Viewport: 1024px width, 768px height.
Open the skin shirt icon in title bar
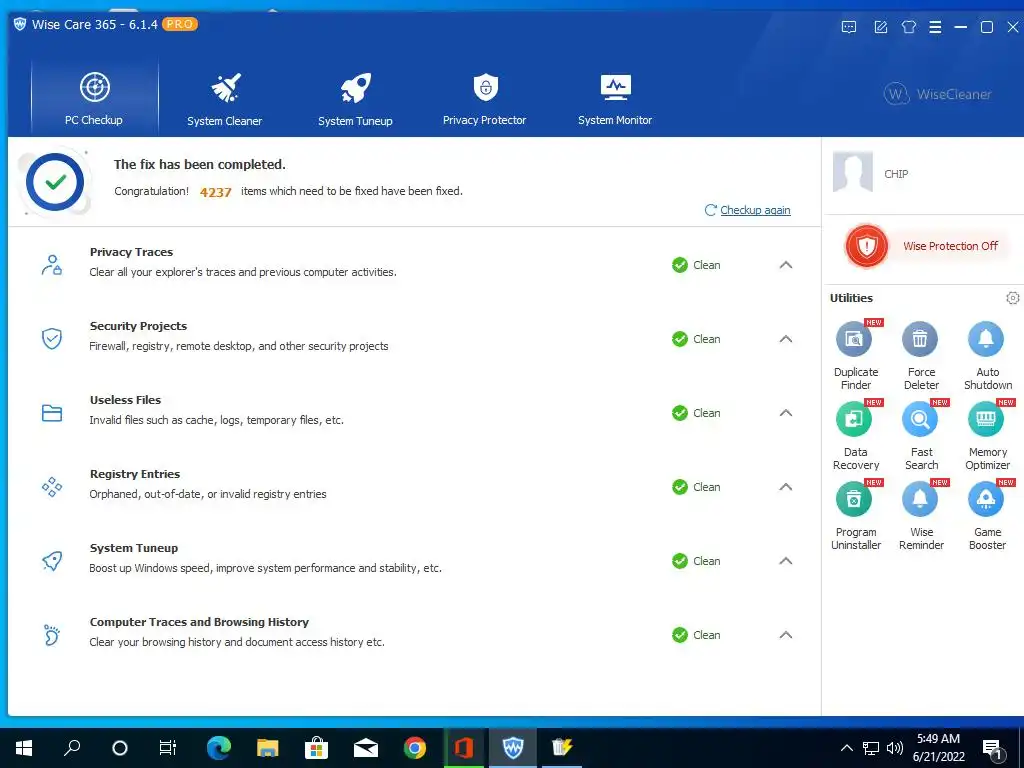coord(908,27)
